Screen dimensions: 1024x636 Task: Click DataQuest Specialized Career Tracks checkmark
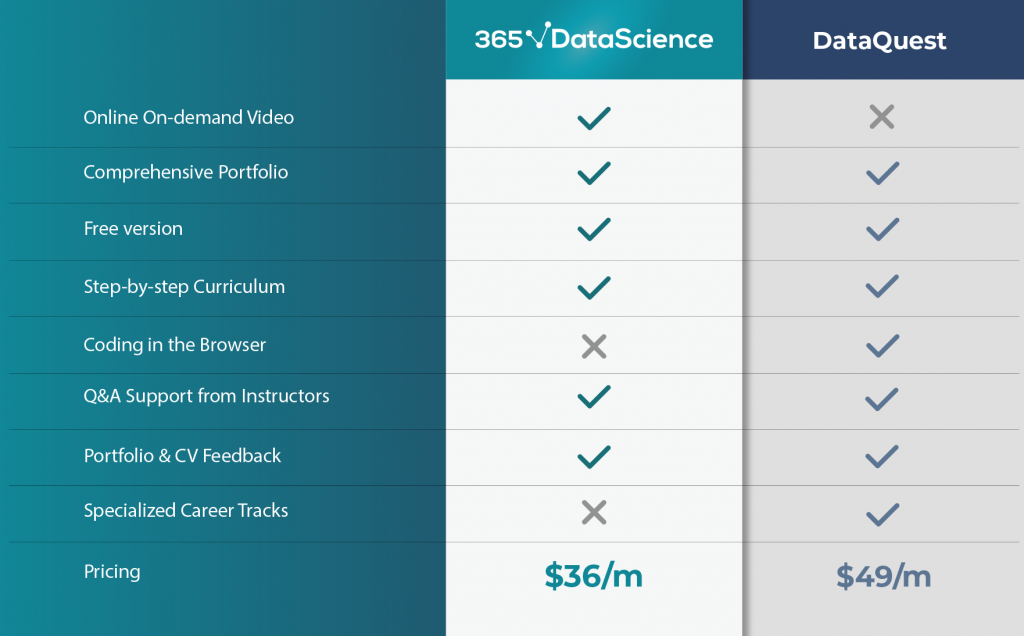(882, 514)
